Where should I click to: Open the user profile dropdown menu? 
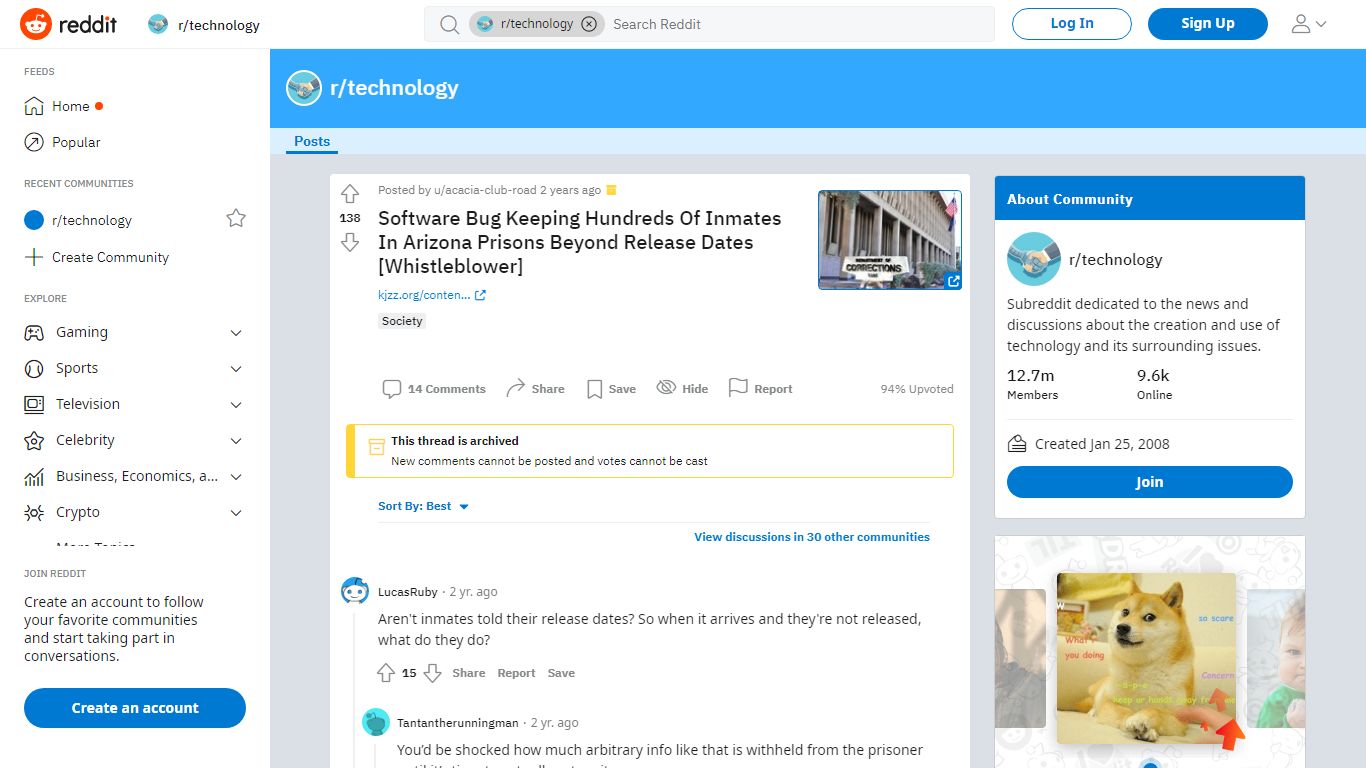pos(1309,24)
